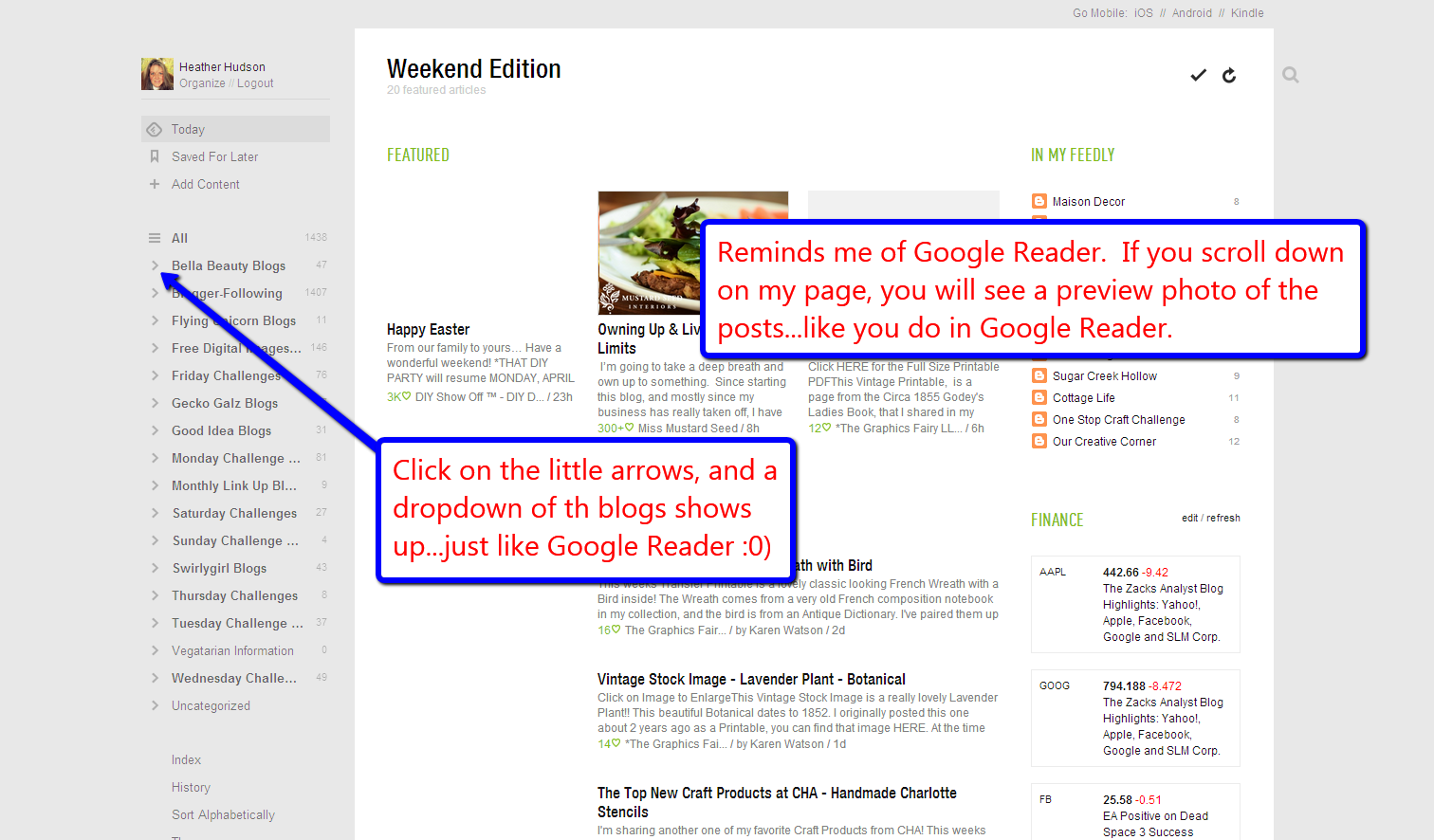The image size is (1434, 840).
Task: Open Add Content
Action: tap(206, 184)
